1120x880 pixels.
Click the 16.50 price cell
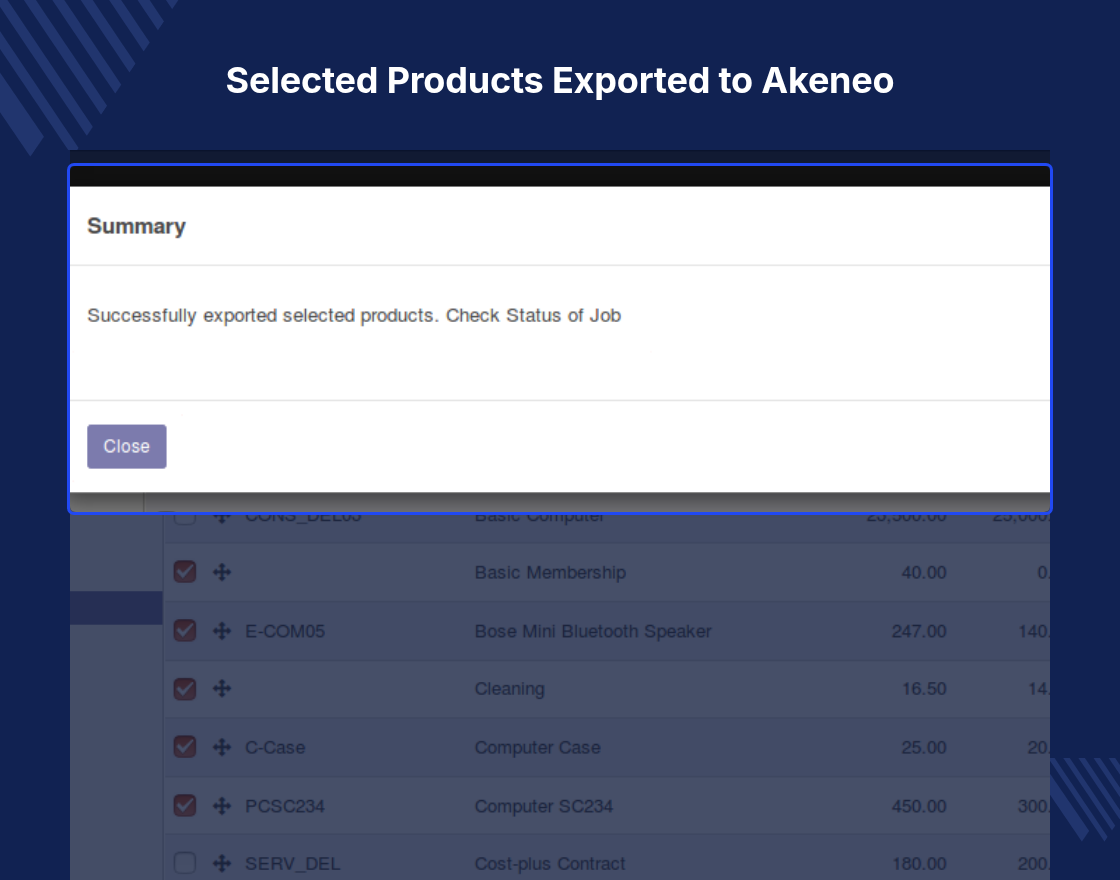pos(924,689)
